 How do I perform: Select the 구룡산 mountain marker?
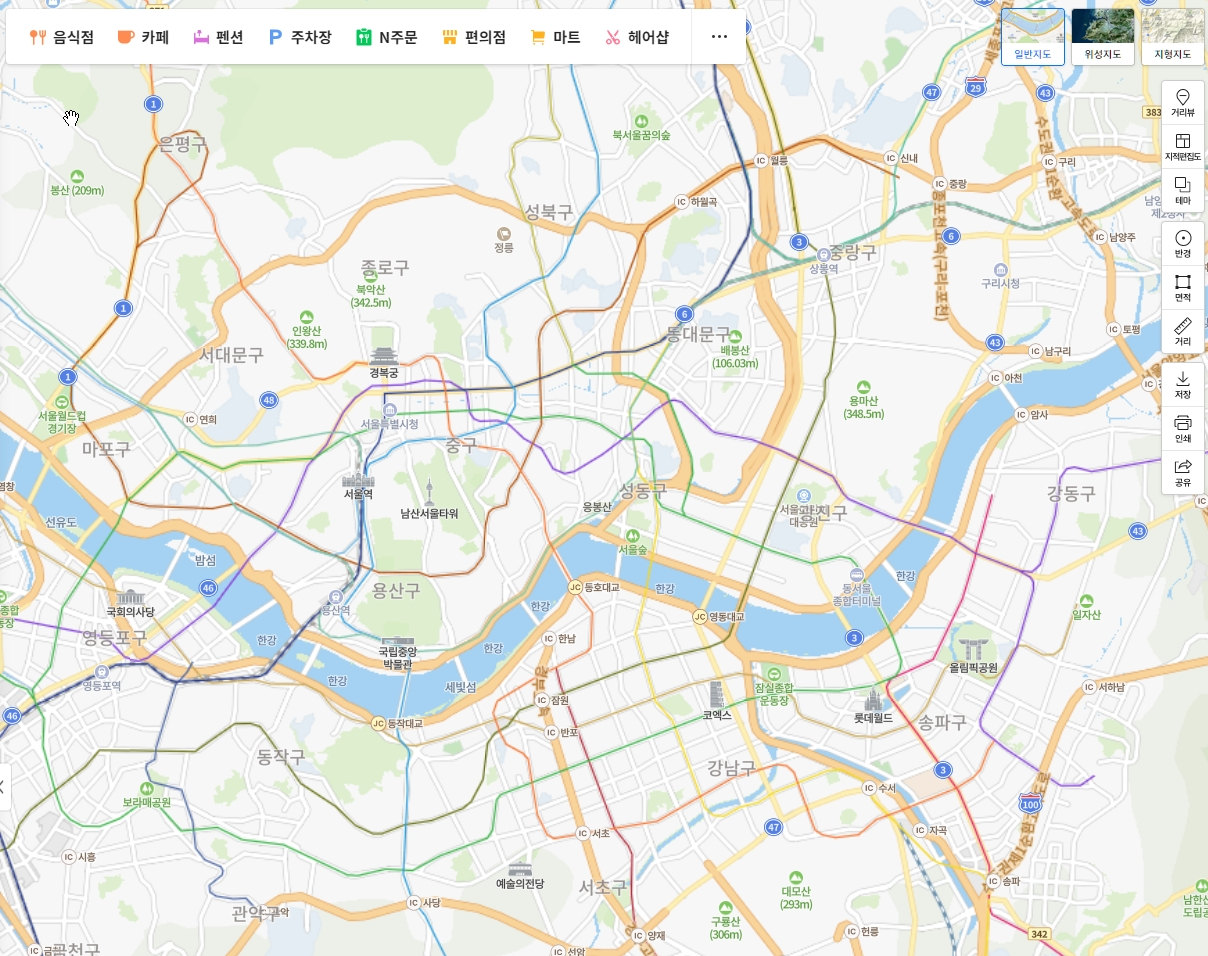coord(725,906)
